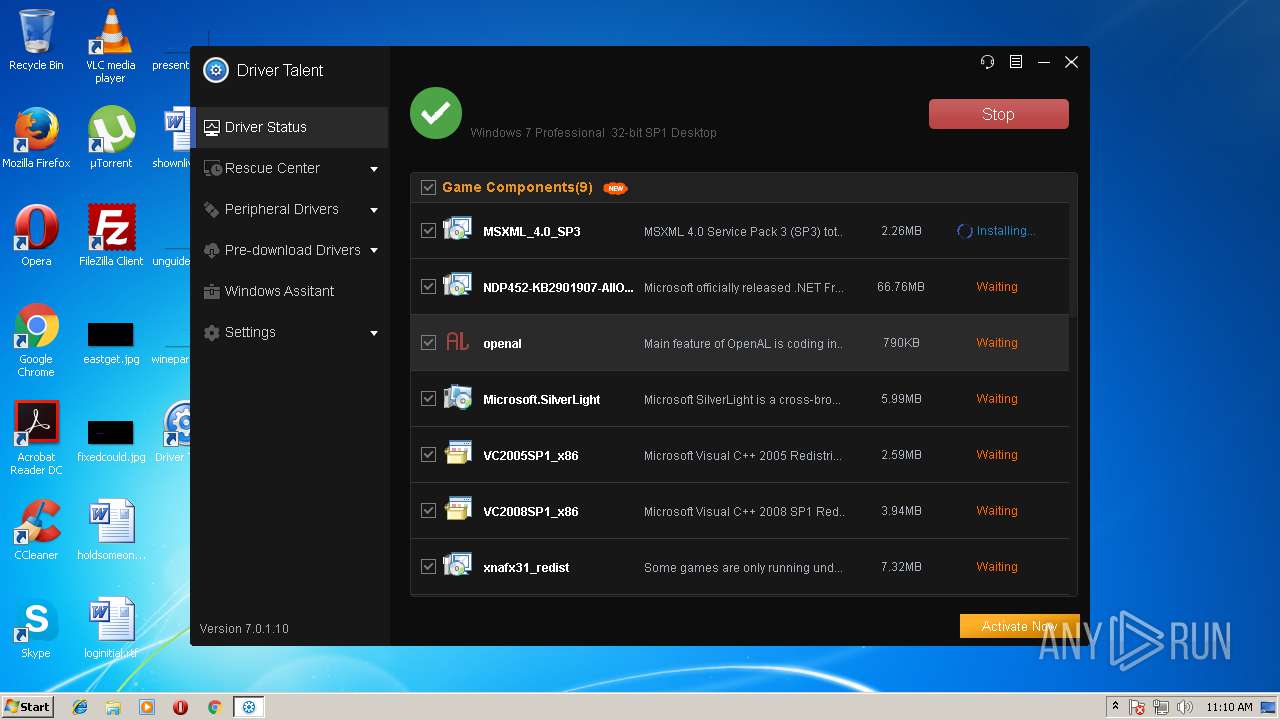Click the VC2005SP1_x86 package icon
1280x720 pixels.
tap(458, 454)
